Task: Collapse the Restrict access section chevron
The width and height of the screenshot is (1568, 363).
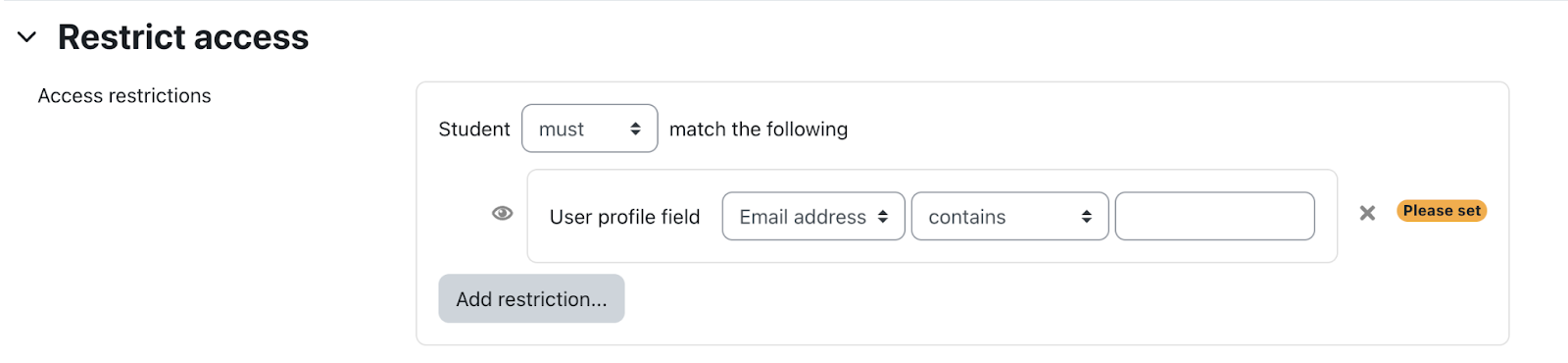Action: click(27, 37)
